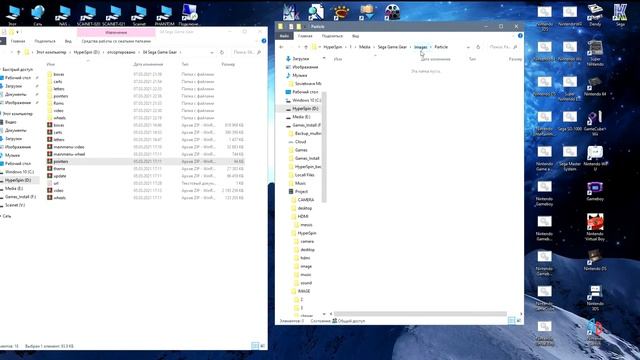Click vertical scrollbar in Particle navigation pane
Image resolution: width=640 pixels, height=360 pixels.
(x=324, y=147)
